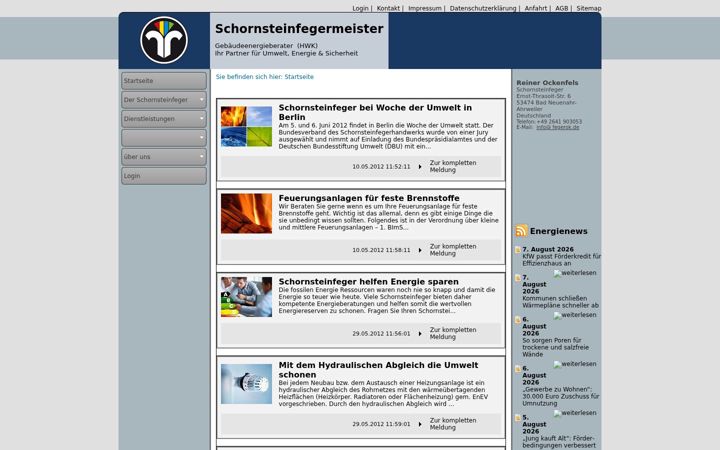Open weiterlesen image under Kommunen Wärmepläne news

coord(575,315)
